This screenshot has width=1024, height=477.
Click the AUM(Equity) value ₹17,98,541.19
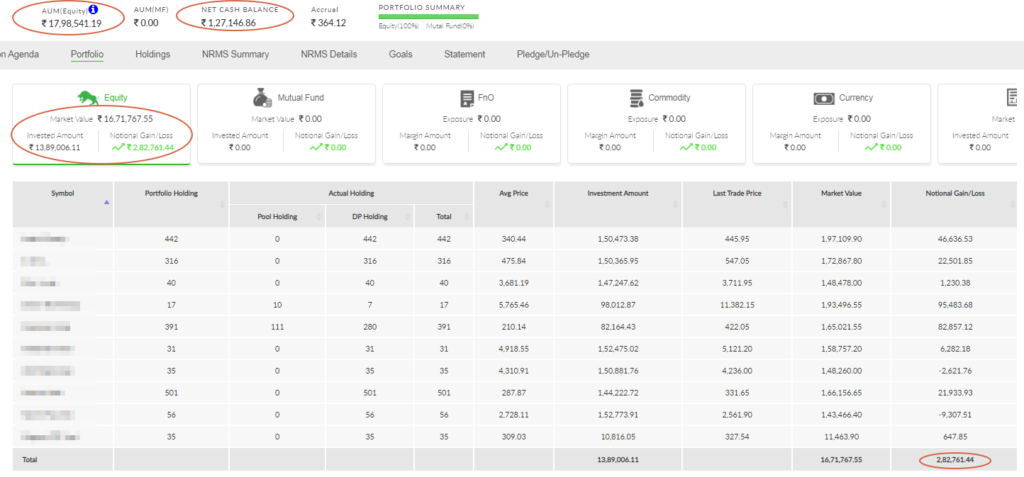tap(71, 24)
